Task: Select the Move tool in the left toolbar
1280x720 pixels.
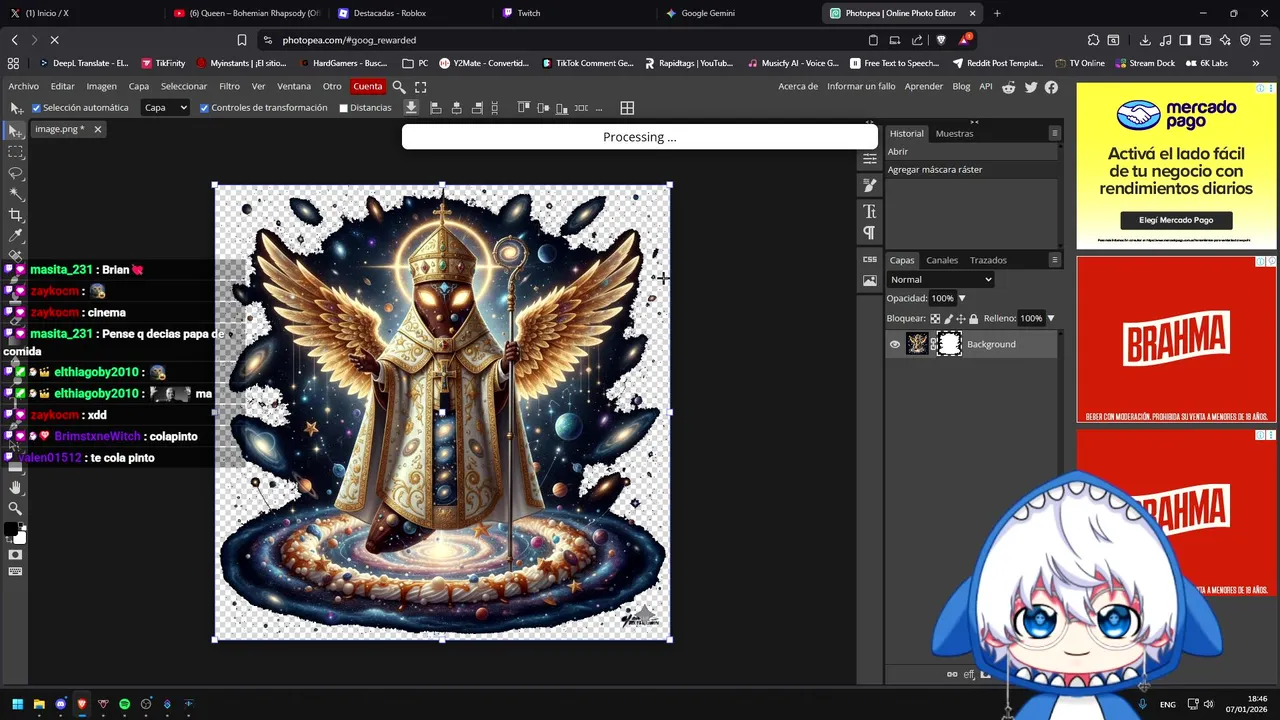Action: click(15, 131)
